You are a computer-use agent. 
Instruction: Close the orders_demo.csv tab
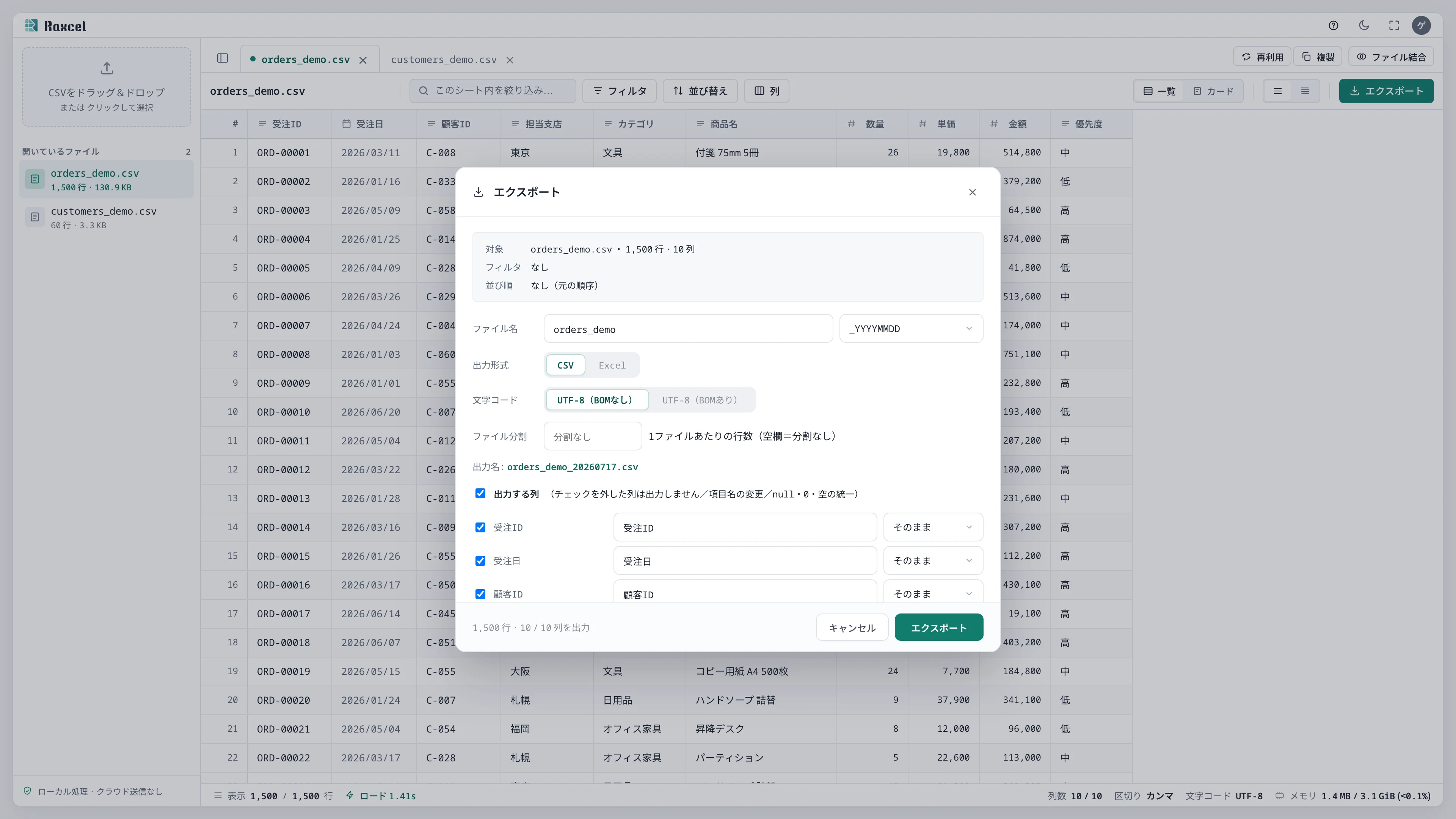click(363, 60)
